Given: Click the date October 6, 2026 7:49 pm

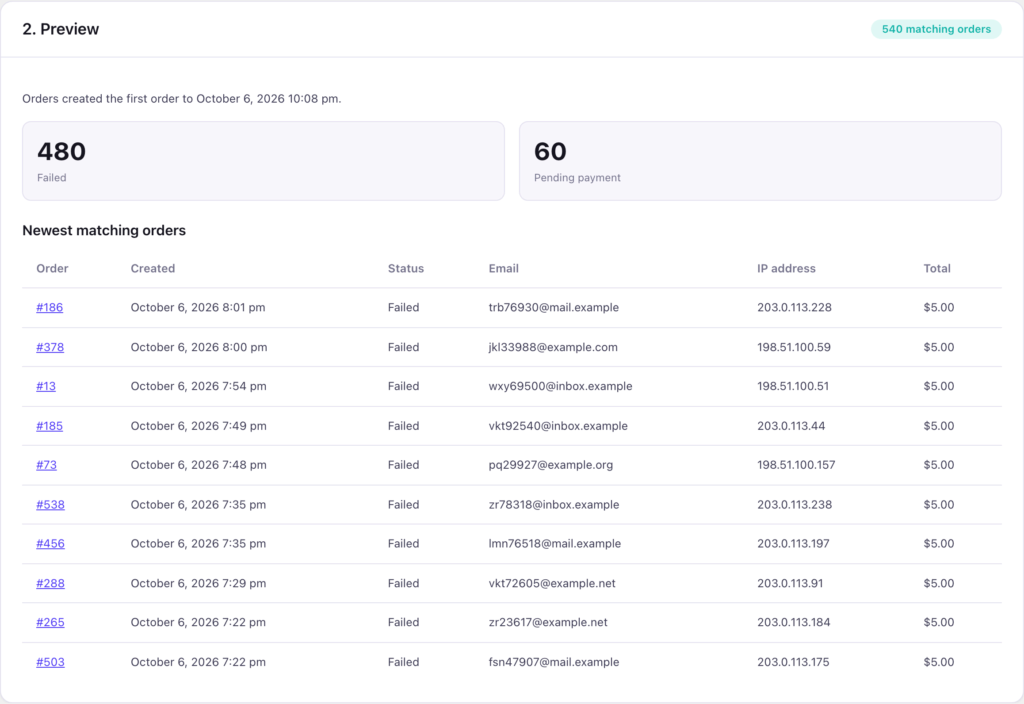Looking at the screenshot, I should click(x=199, y=426).
